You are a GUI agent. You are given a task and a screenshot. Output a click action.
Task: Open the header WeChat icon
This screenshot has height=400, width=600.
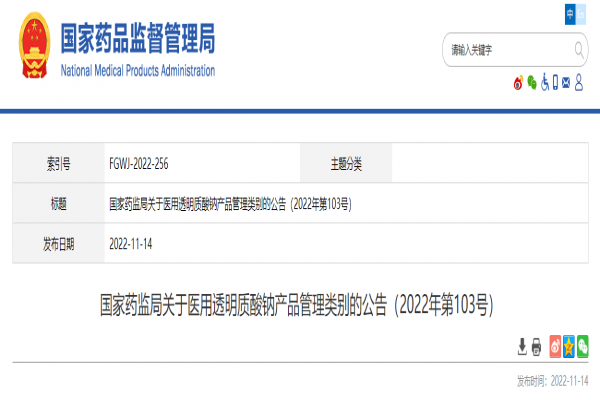coord(532,82)
